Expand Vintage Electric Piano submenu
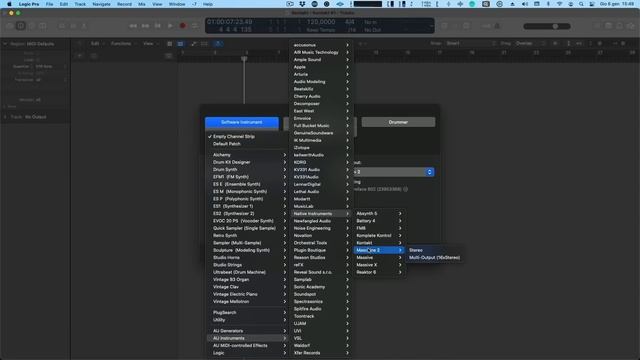 pyautogui.click(x=246, y=294)
